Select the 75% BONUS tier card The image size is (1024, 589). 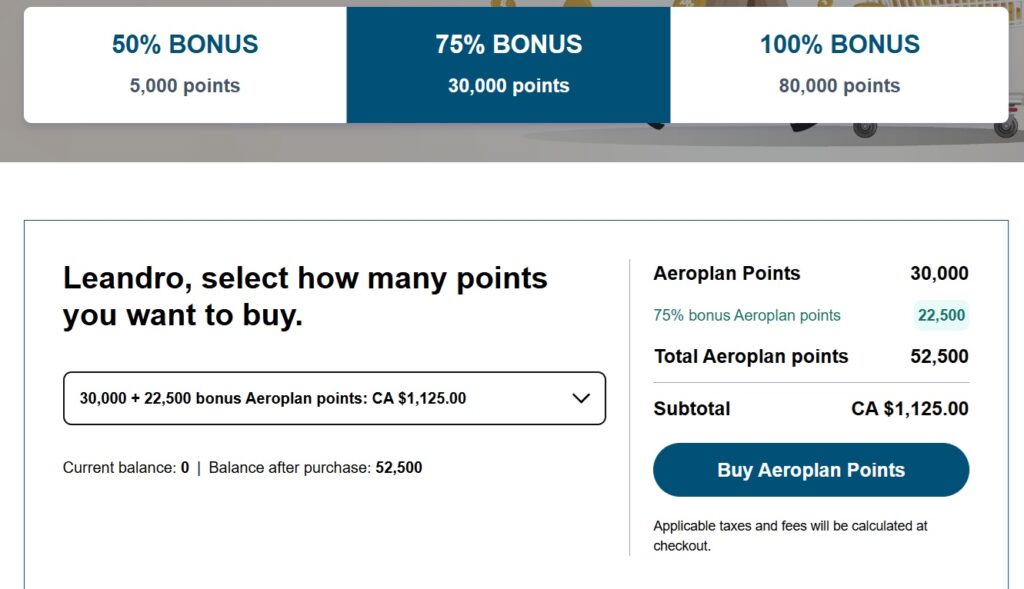tap(508, 64)
